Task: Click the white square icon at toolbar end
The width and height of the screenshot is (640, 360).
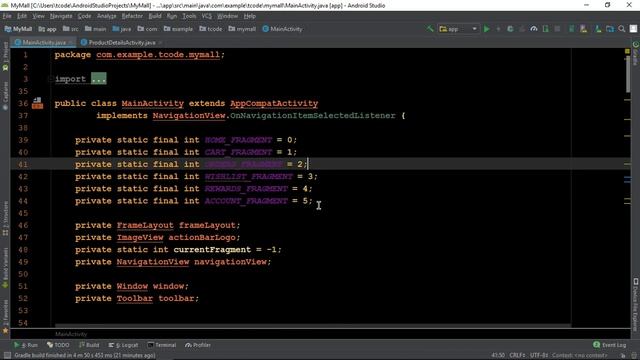Action: (x=633, y=29)
